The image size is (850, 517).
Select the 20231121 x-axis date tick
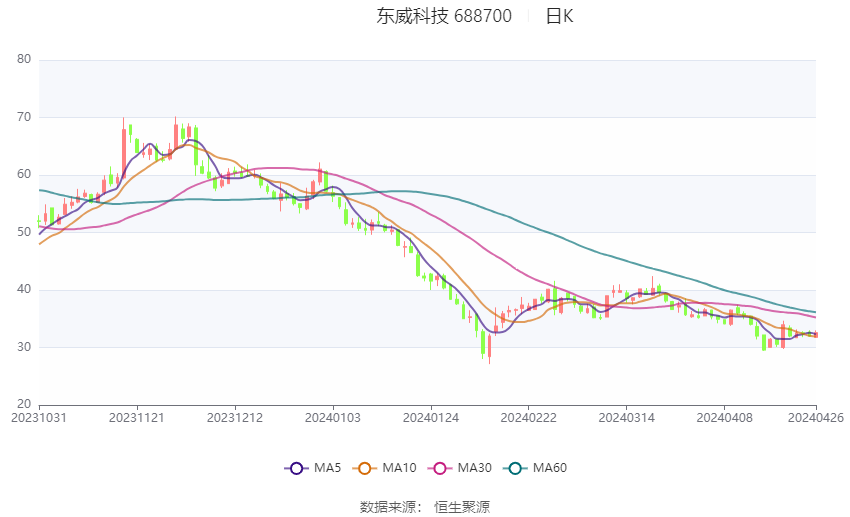click(137, 418)
